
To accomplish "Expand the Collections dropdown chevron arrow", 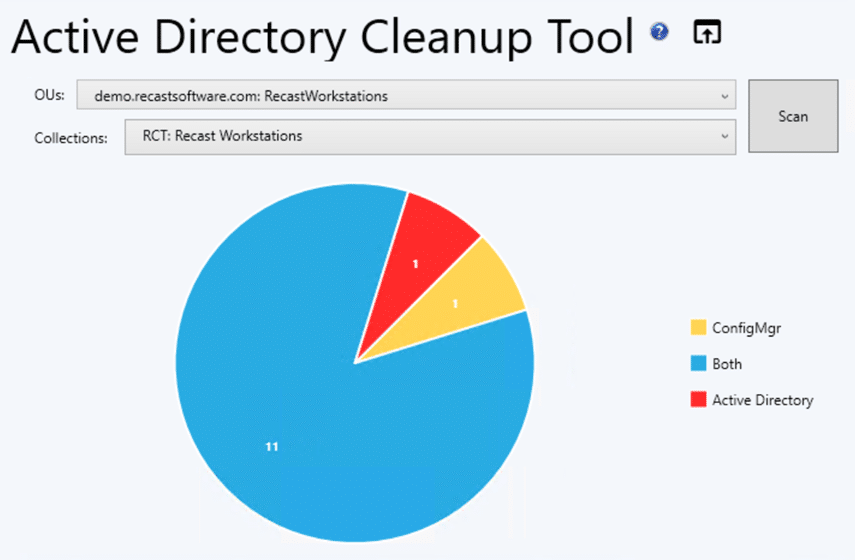I will pos(724,136).
